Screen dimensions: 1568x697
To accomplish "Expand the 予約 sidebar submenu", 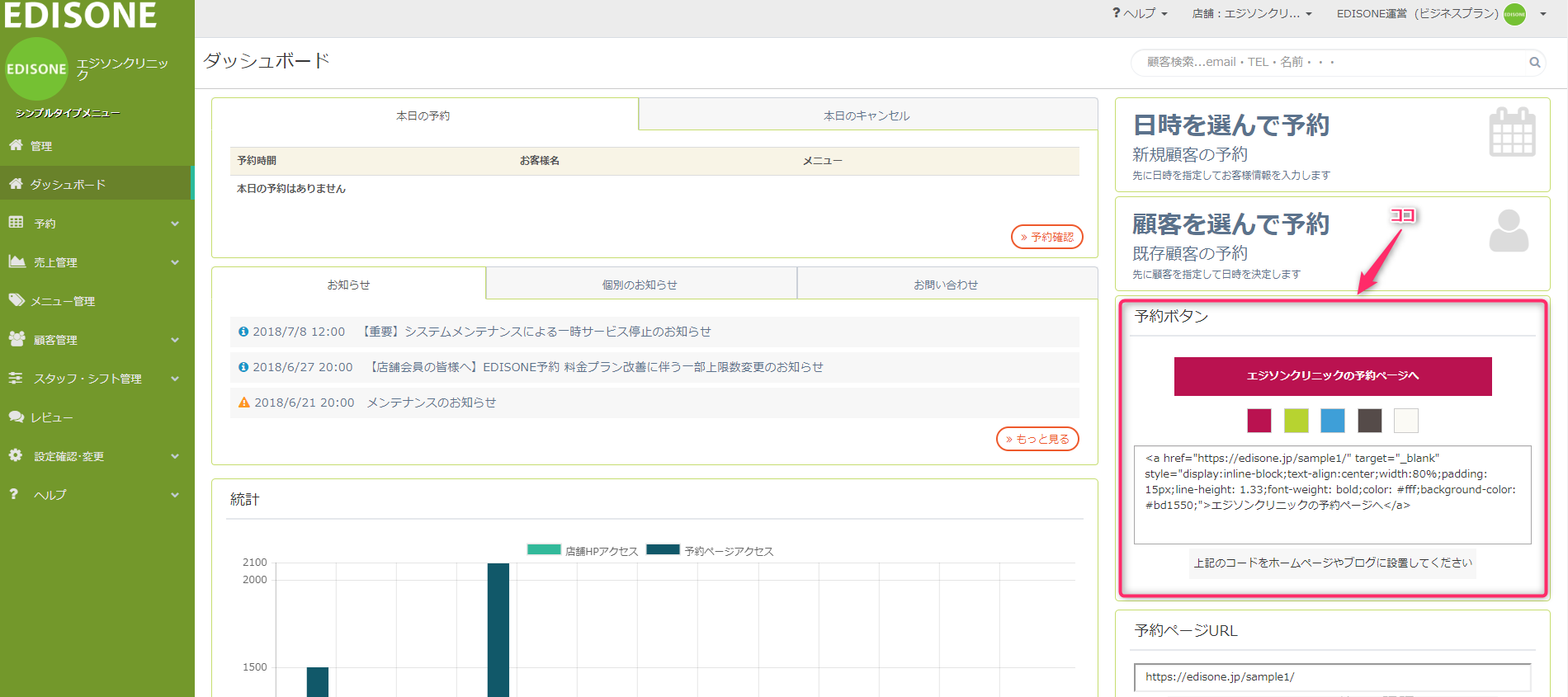I will [175, 224].
